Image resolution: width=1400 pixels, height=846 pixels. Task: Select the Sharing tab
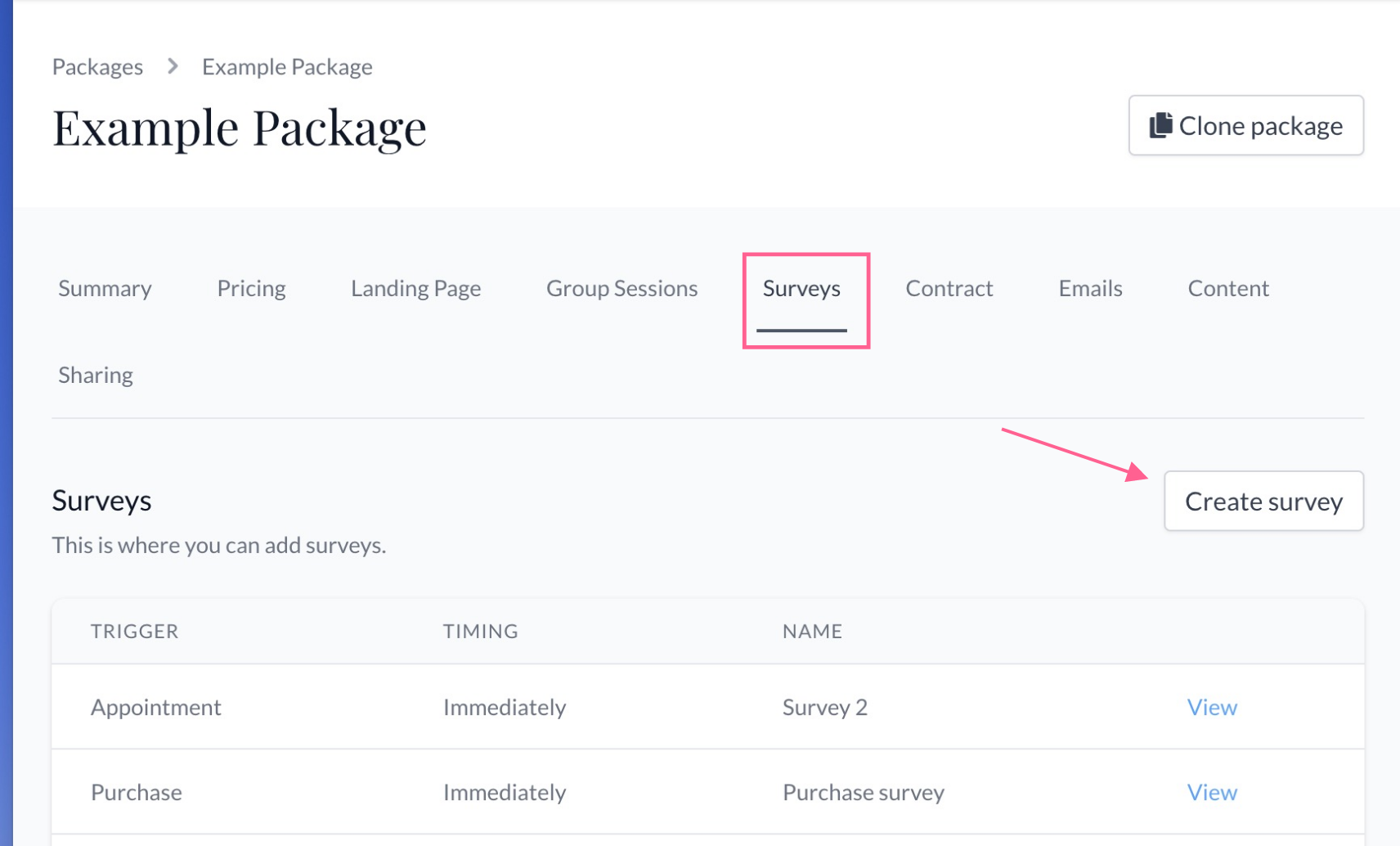pyautogui.click(x=95, y=375)
